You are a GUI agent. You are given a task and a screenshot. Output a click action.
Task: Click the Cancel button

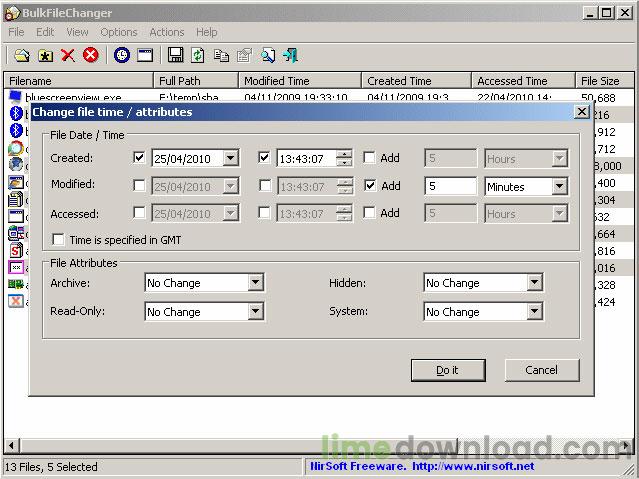[x=541, y=370]
